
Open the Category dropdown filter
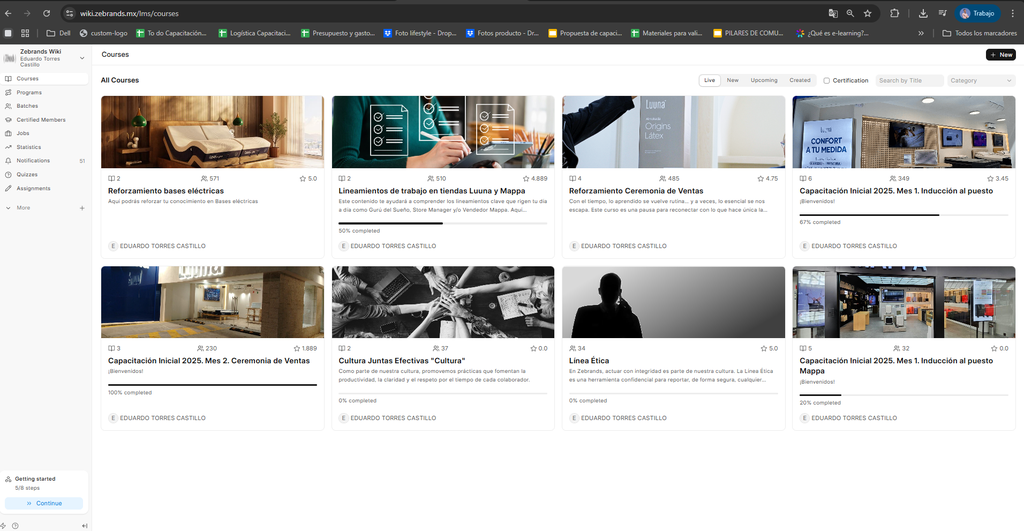(x=981, y=80)
